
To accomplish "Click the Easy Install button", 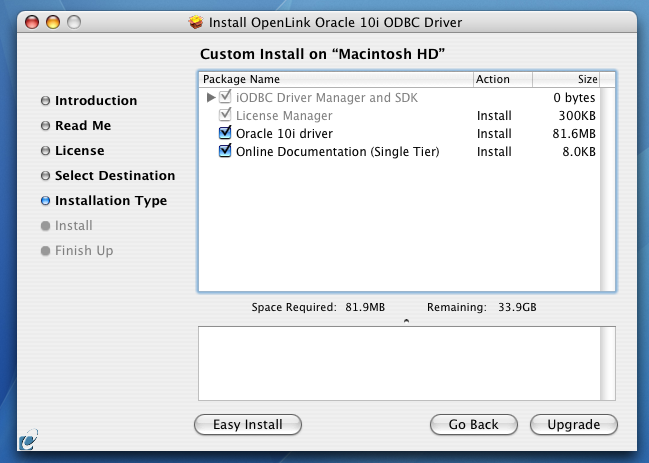I will [248, 425].
